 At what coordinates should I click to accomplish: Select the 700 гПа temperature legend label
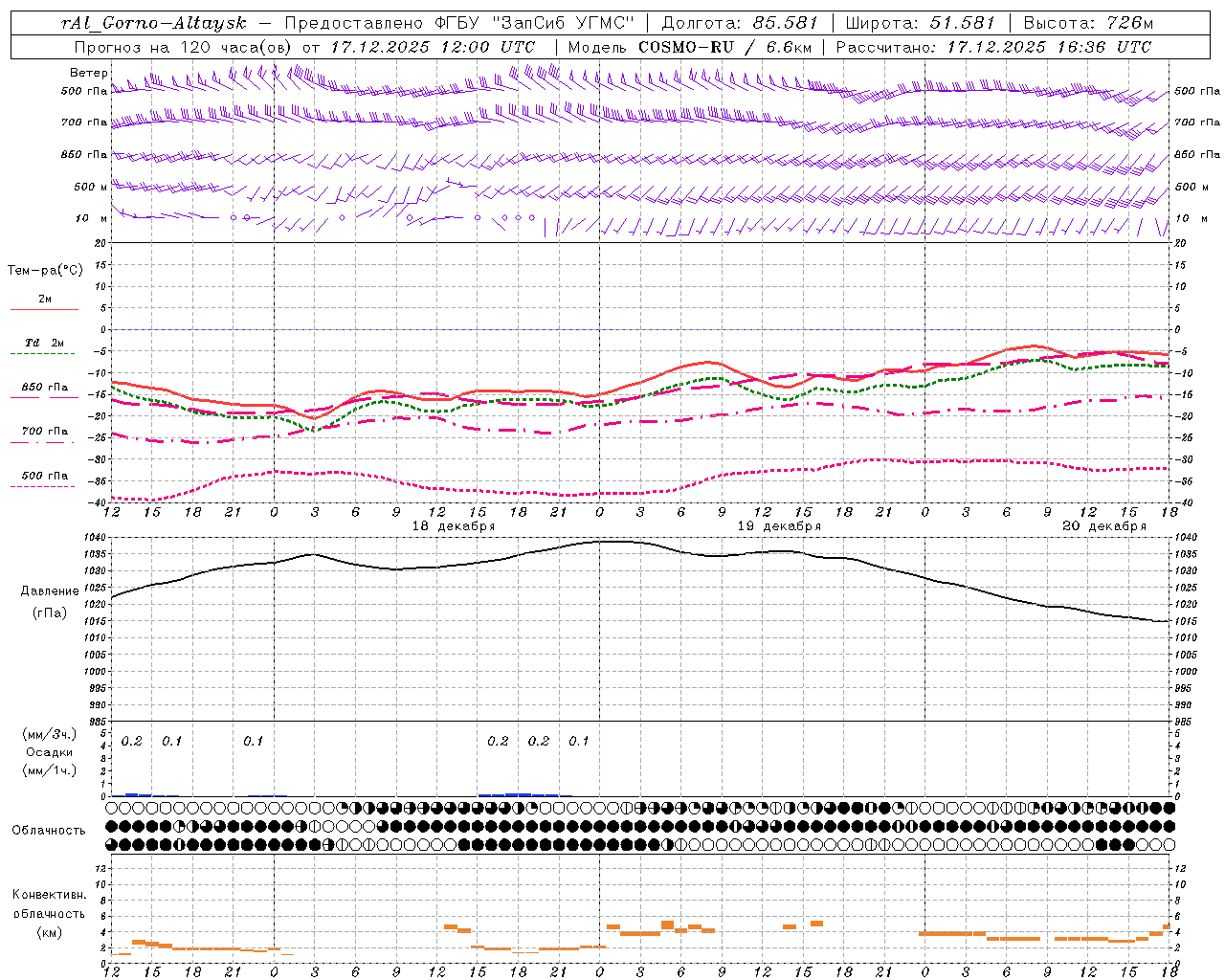[x=44, y=432]
